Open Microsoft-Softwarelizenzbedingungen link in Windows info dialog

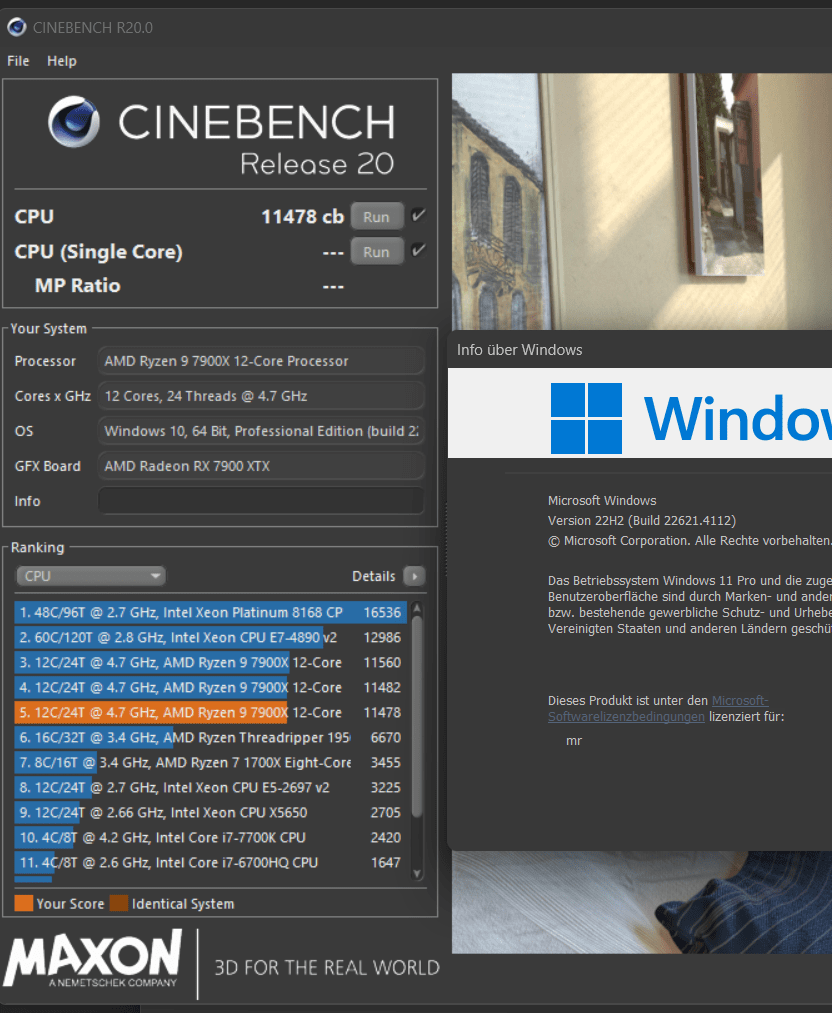658,709
